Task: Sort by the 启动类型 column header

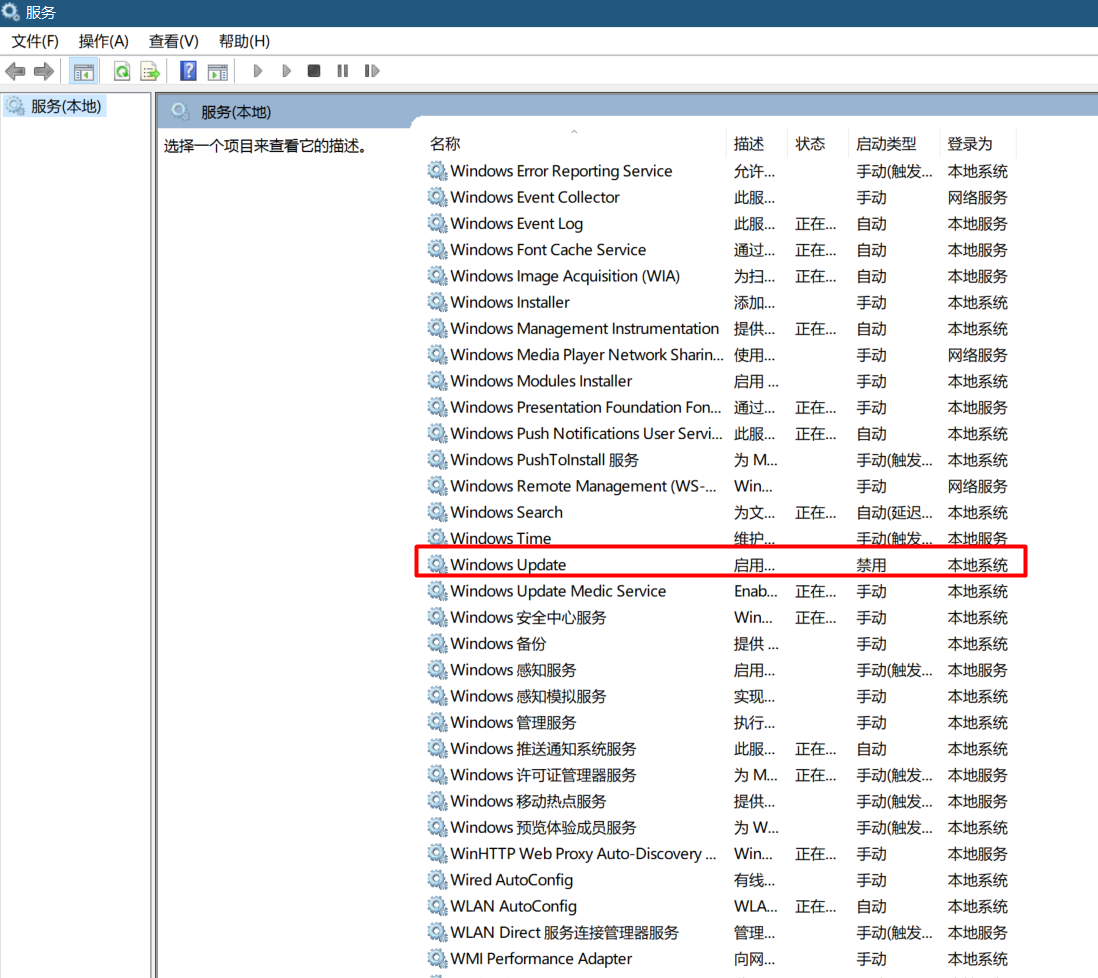Action: click(x=887, y=144)
